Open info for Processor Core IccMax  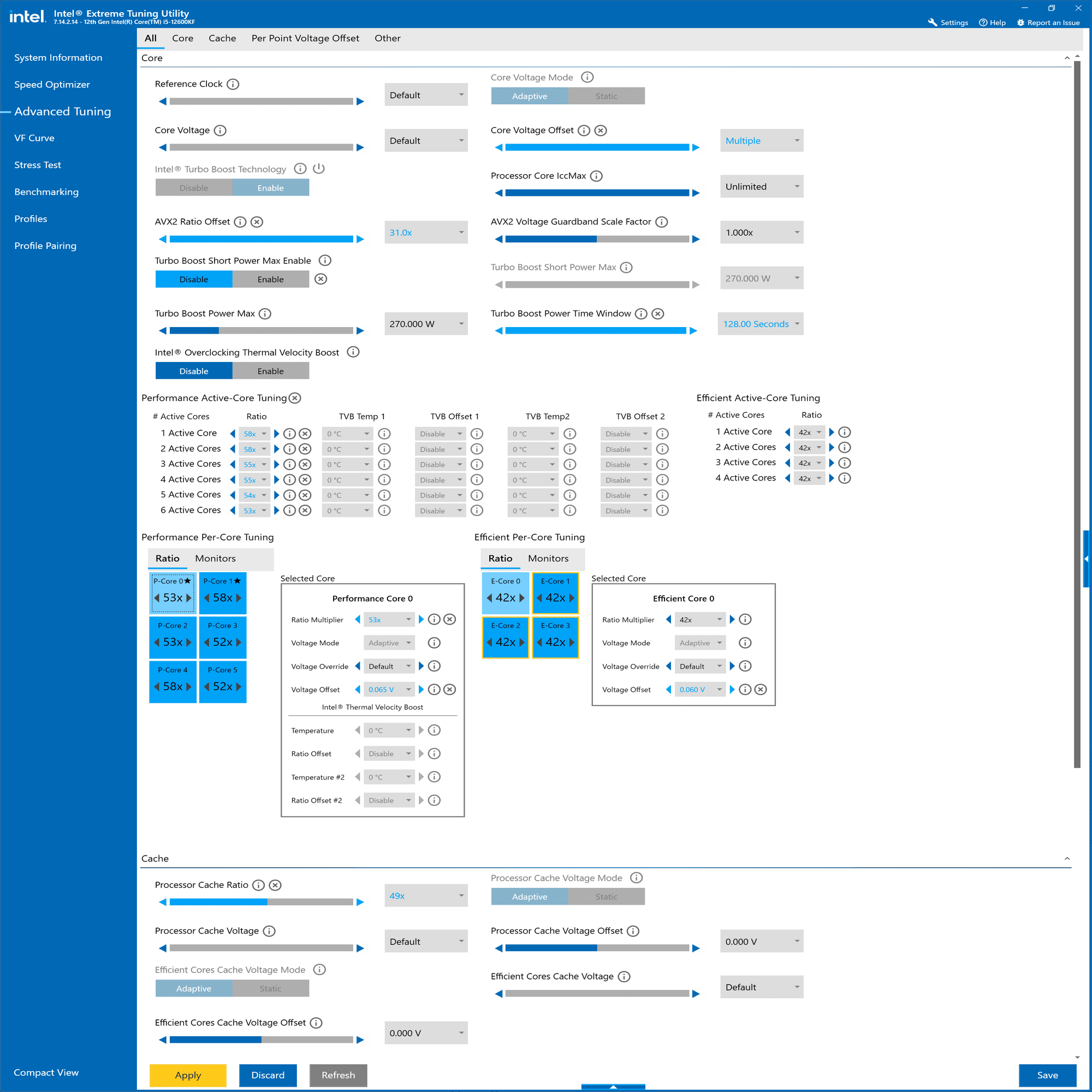coord(596,176)
